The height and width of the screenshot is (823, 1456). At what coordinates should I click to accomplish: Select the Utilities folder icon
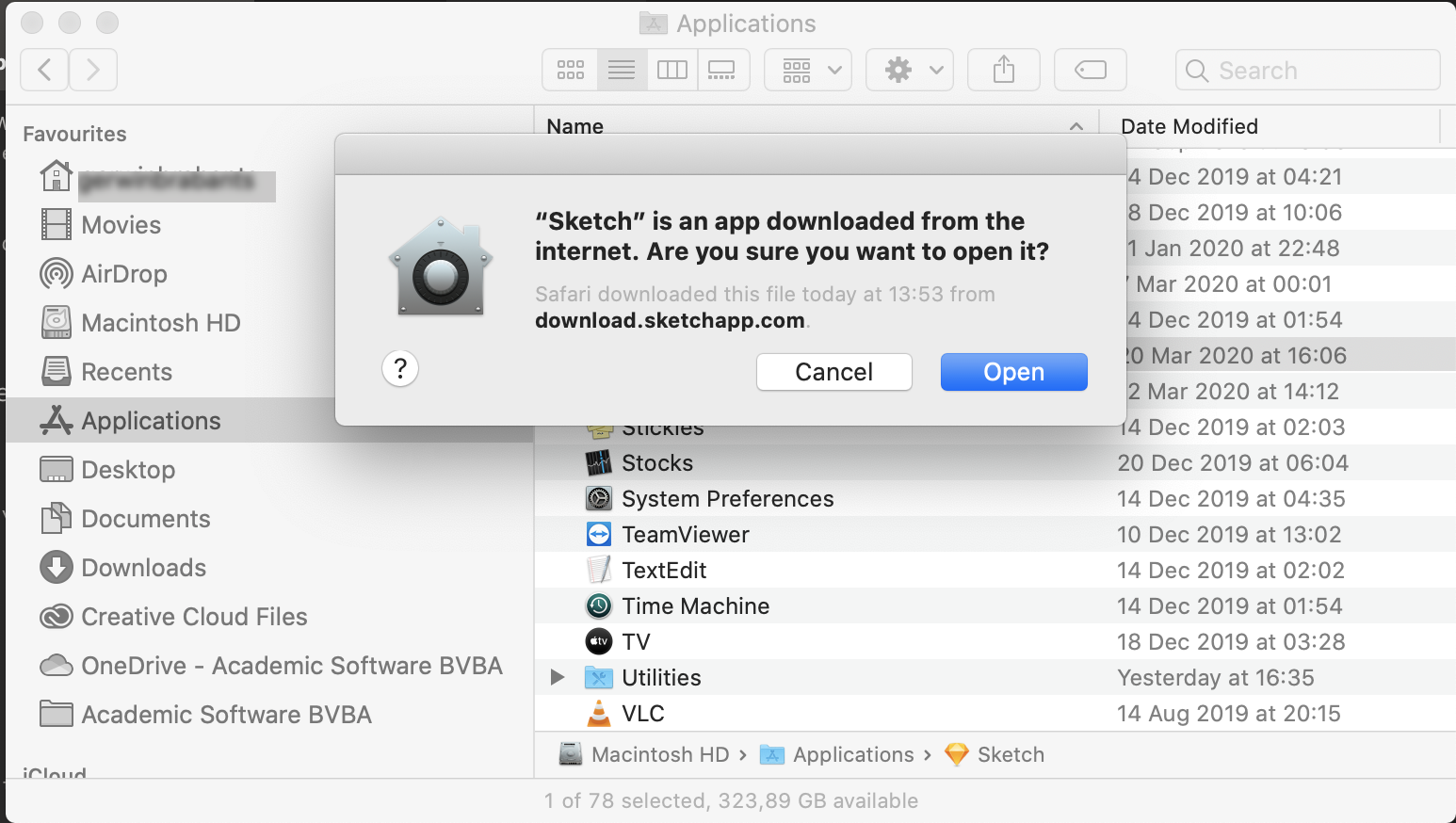pos(599,678)
